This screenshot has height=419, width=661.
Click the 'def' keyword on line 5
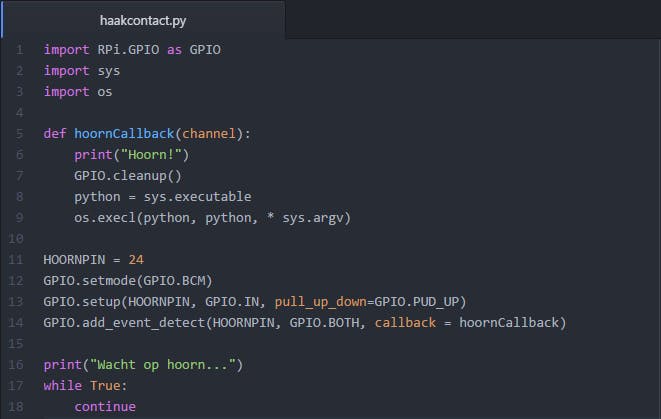[55, 134]
